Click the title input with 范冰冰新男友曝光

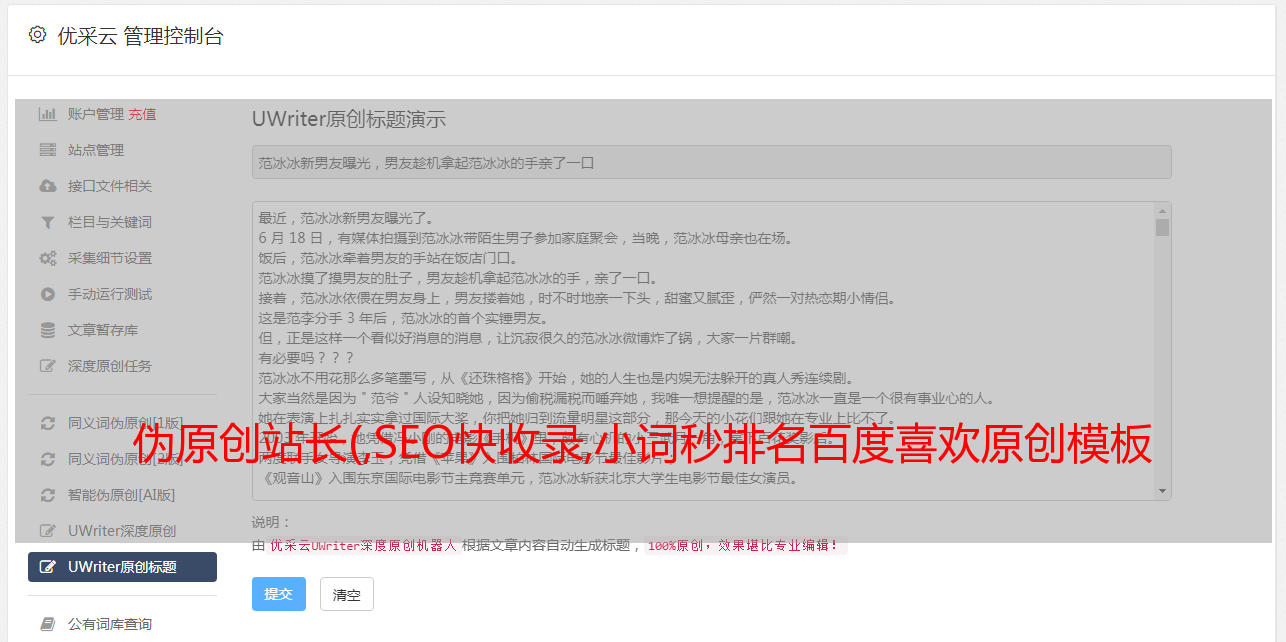[711, 162]
